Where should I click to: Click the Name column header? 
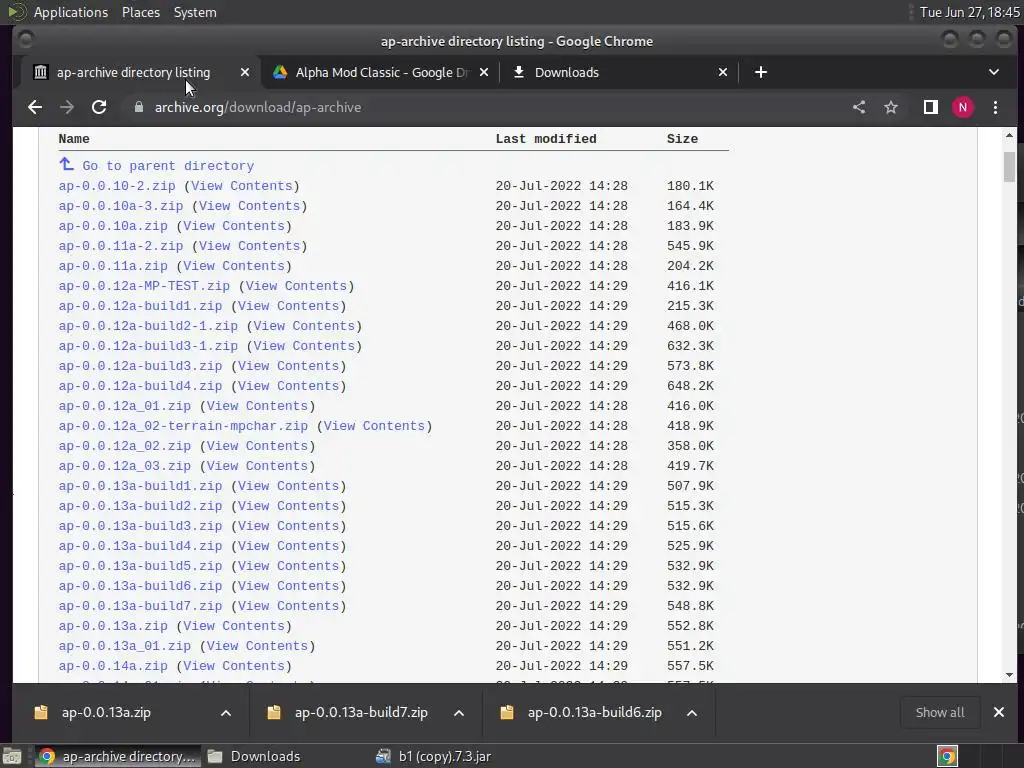pyautogui.click(x=74, y=139)
